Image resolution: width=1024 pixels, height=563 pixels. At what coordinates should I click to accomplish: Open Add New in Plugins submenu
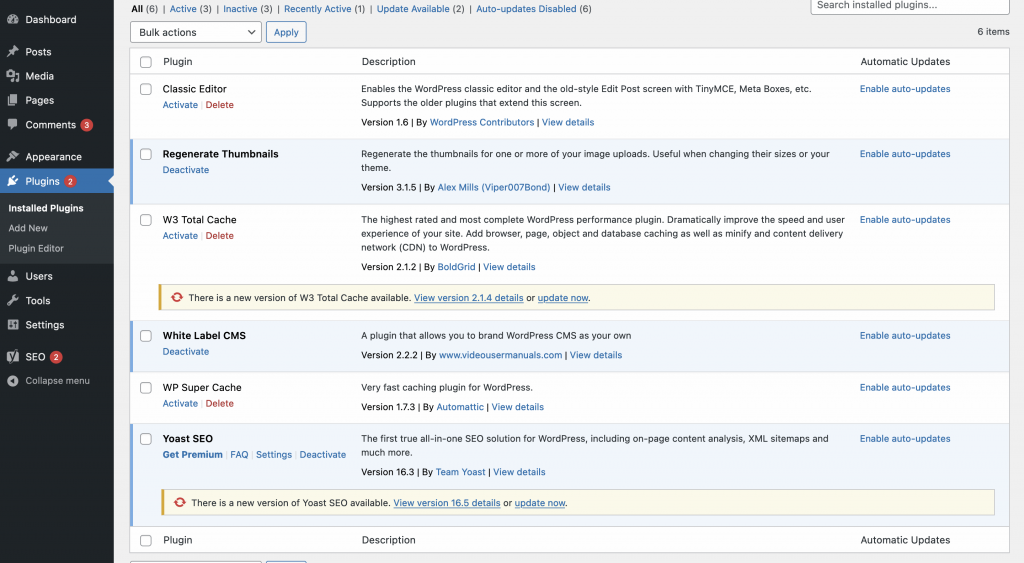[x=28, y=228]
